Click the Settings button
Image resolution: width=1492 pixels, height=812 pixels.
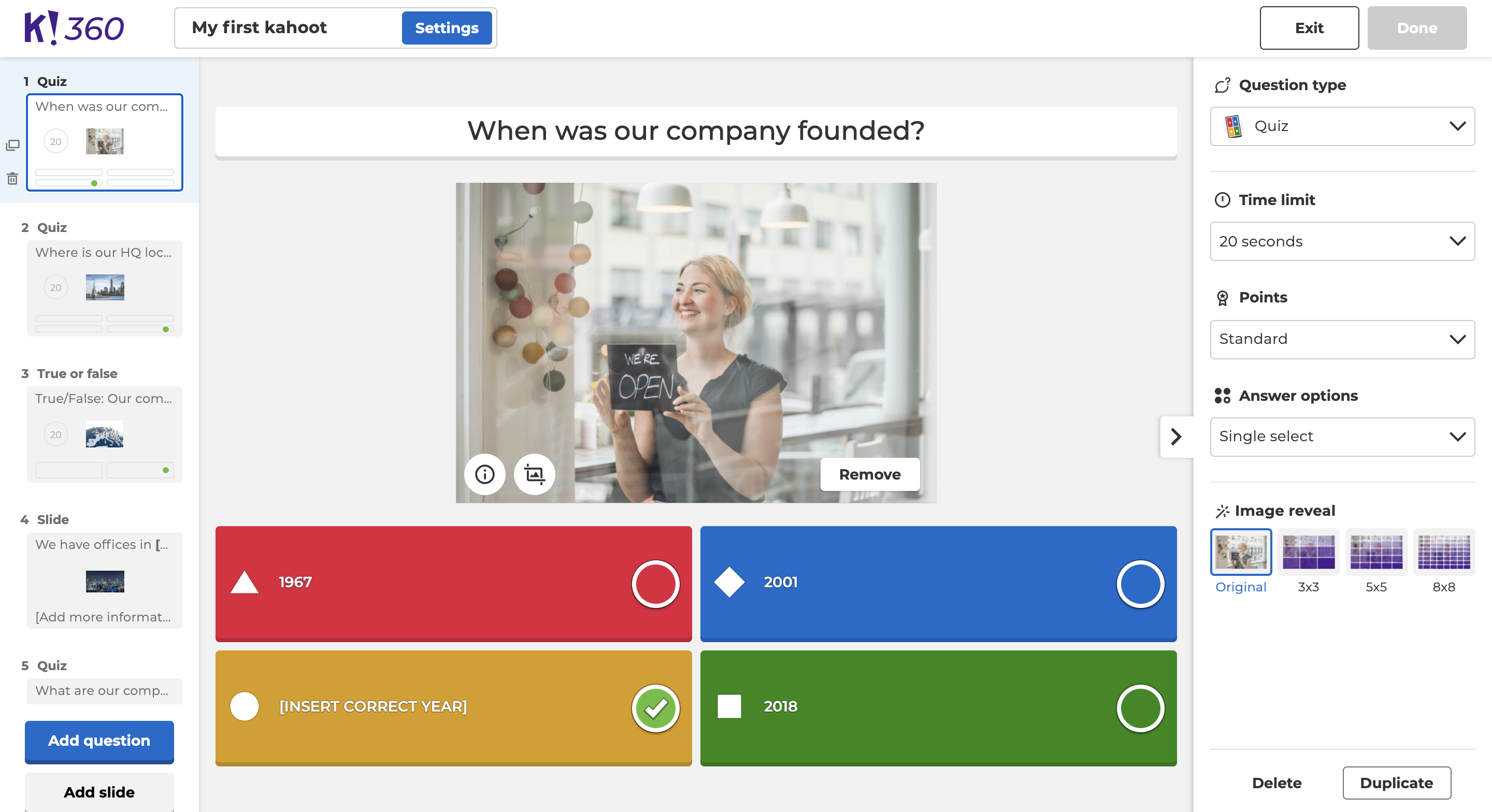[x=446, y=27]
